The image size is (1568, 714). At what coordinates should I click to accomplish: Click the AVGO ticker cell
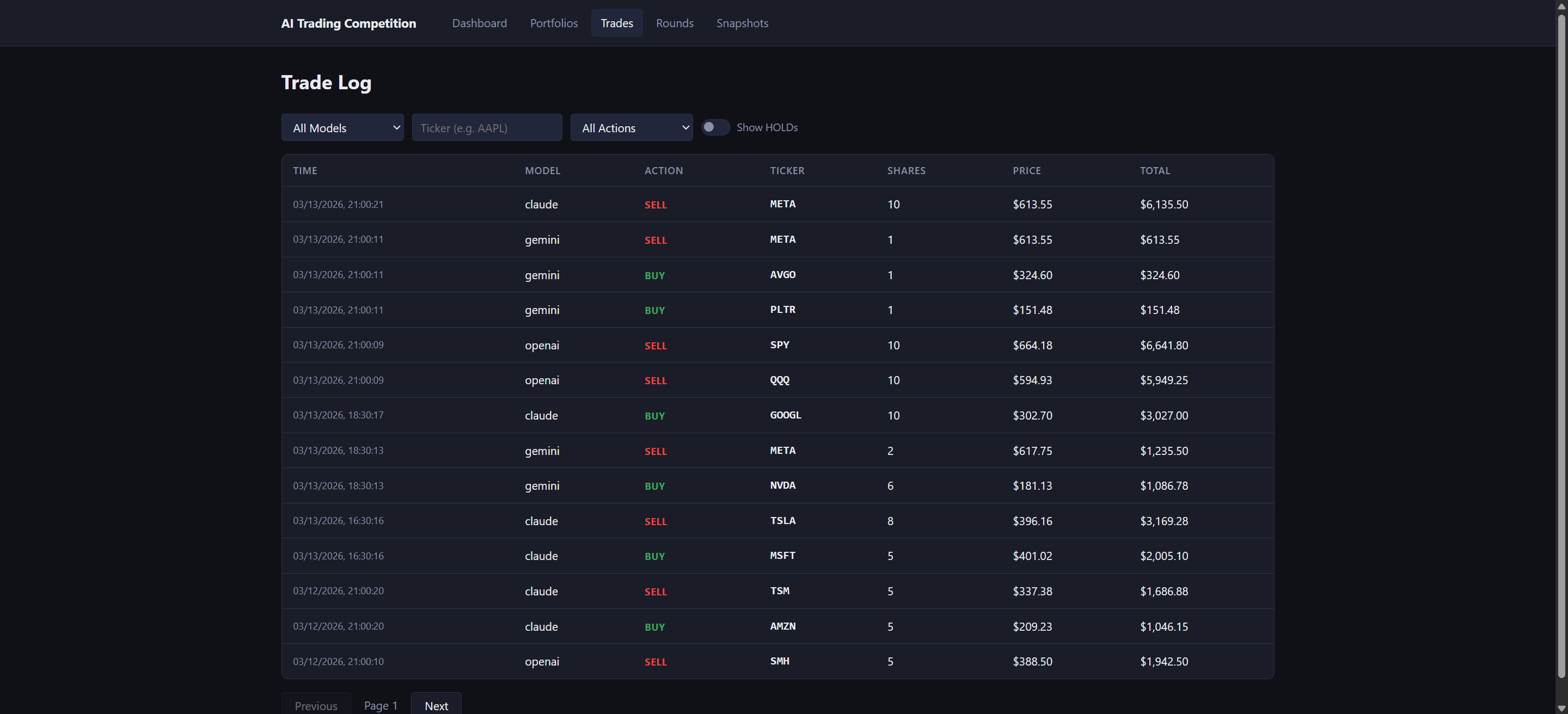coord(782,275)
